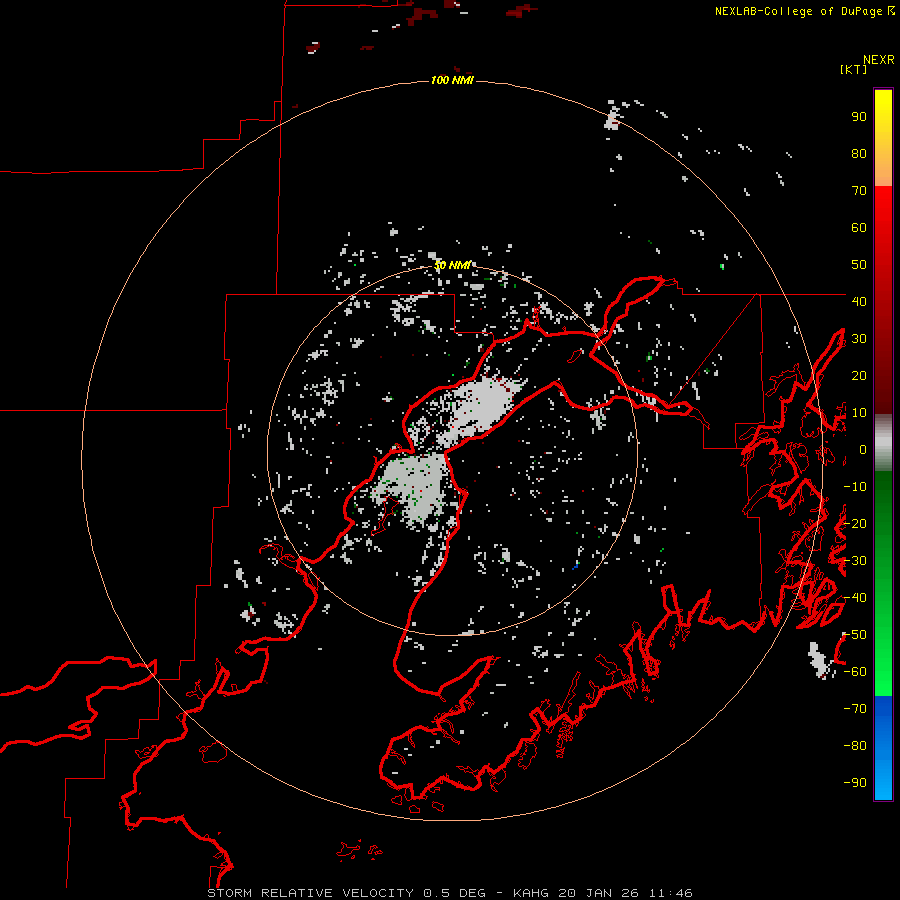Image resolution: width=900 pixels, height=900 pixels.
Task: Click the -10 value on the velocity scale
Action: pos(855,487)
